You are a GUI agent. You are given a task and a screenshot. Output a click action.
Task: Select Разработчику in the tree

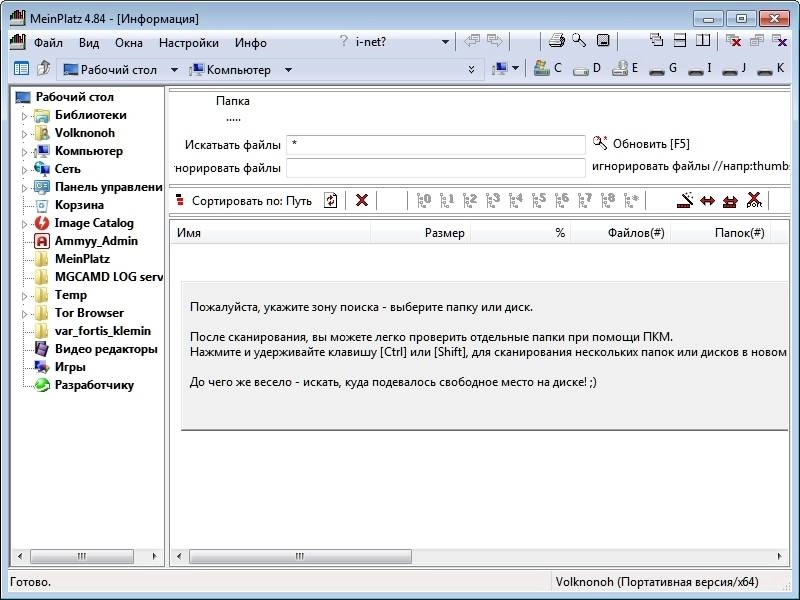click(x=94, y=385)
